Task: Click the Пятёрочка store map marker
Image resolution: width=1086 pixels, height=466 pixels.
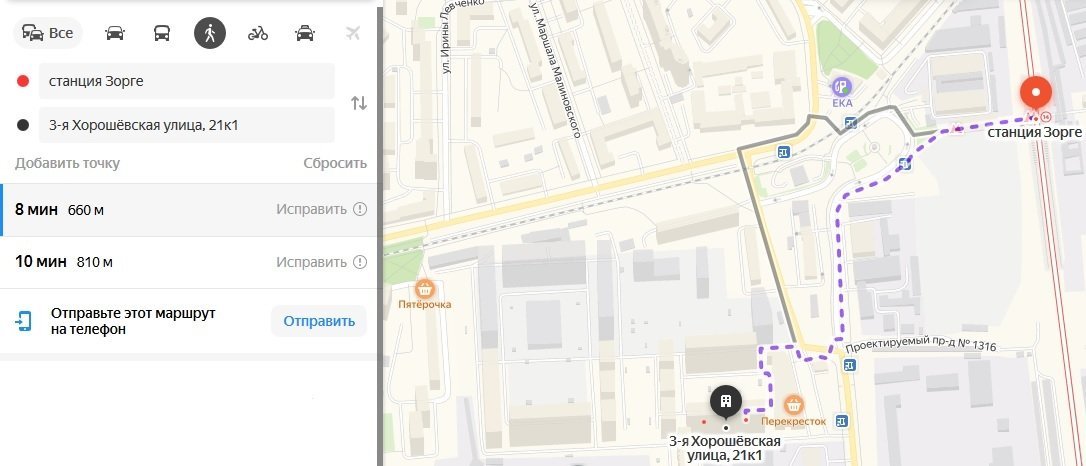Action: (x=426, y=289)
